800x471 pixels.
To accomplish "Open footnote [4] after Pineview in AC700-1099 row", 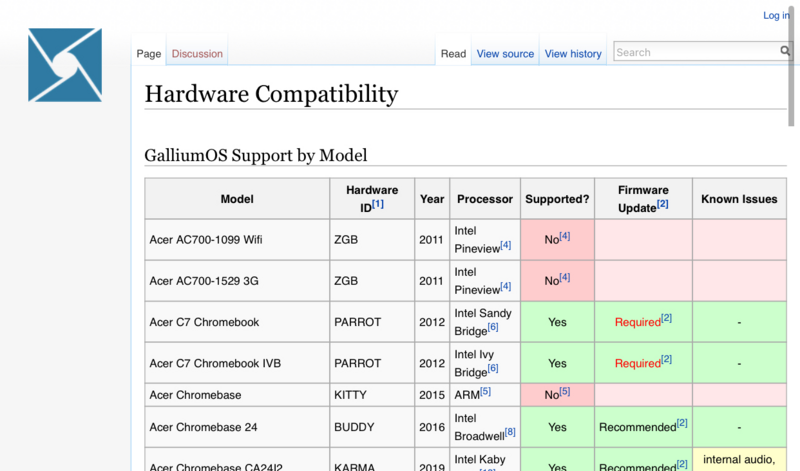I will coord(505,245).
